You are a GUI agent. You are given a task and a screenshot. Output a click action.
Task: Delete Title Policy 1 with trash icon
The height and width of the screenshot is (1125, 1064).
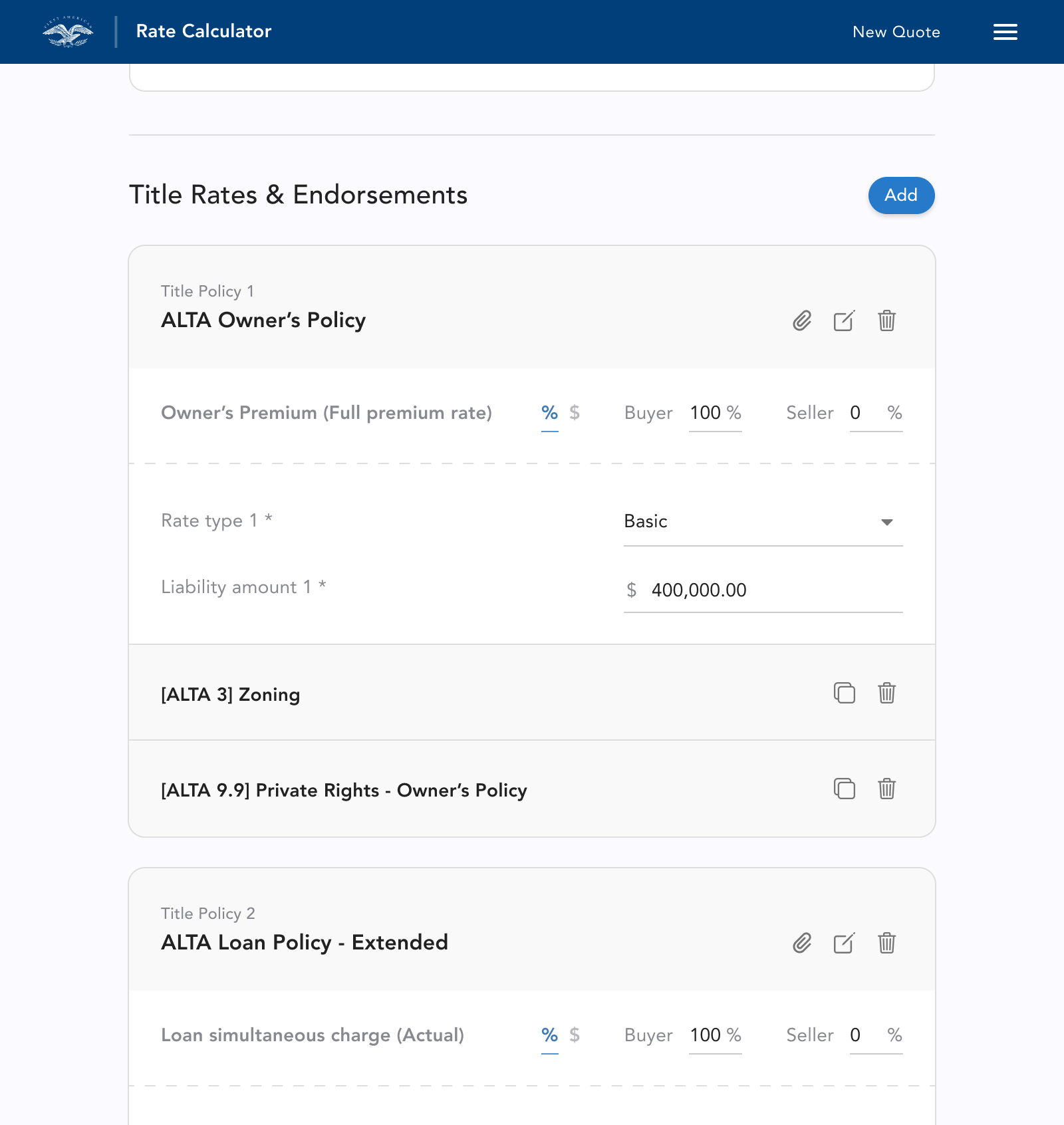click(x=886, y=321)
